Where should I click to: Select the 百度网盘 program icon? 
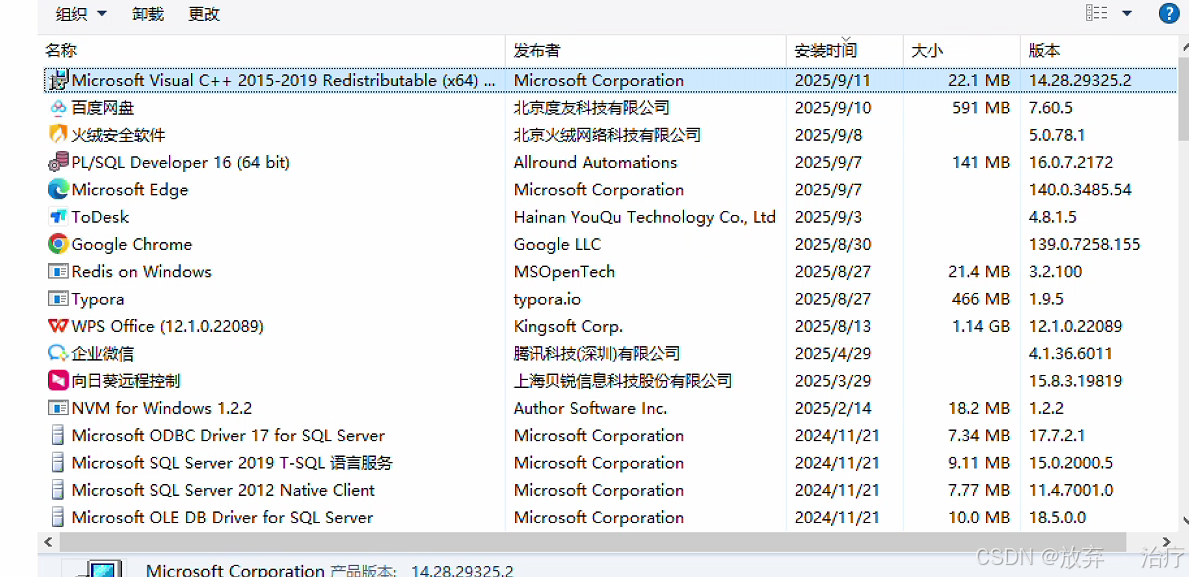pyautogui.click(x=57, y=107)
